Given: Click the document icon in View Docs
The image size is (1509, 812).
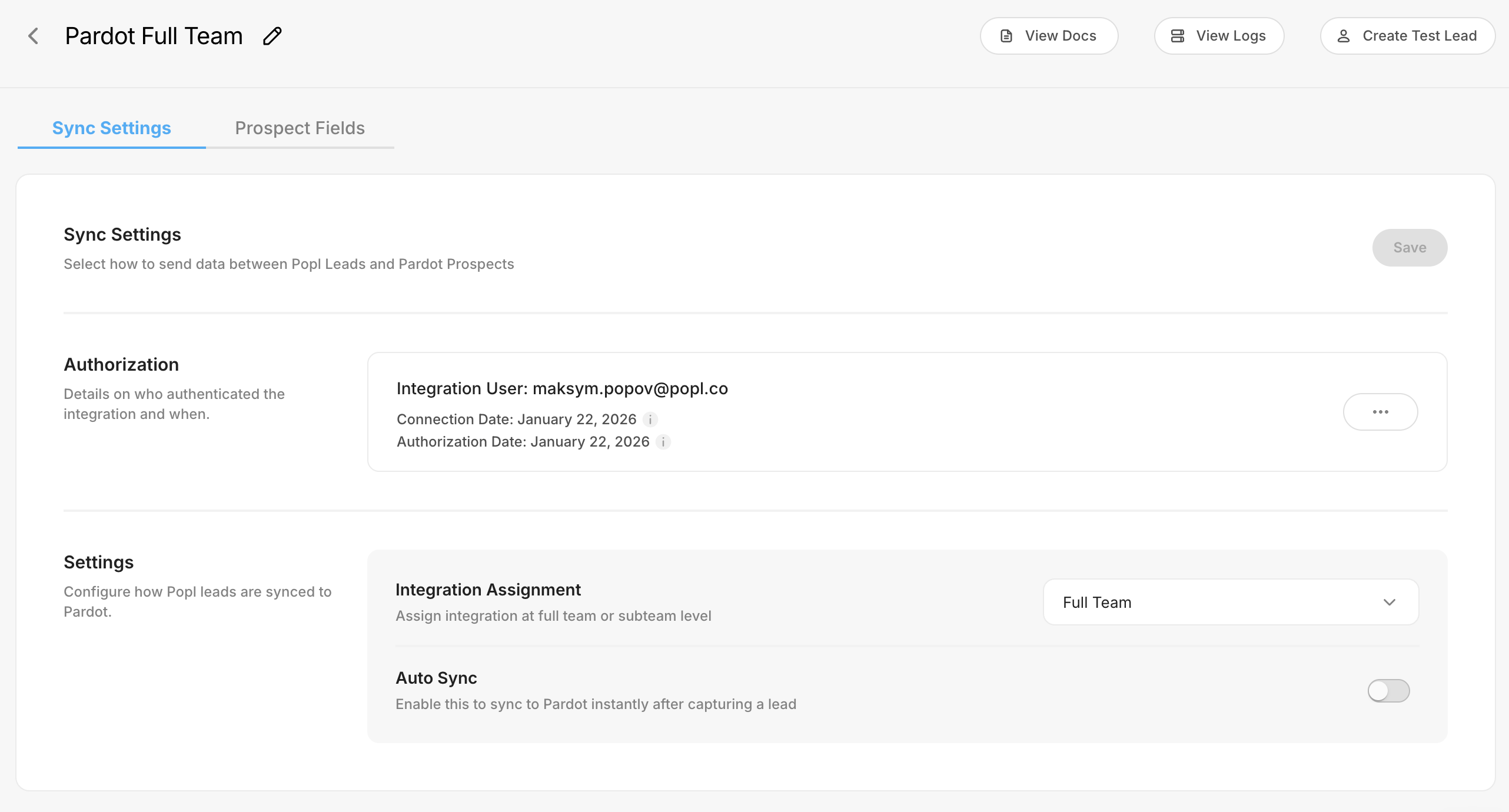Looking at the screenshot, I should pyautogui.click(x=1006, y=36).
